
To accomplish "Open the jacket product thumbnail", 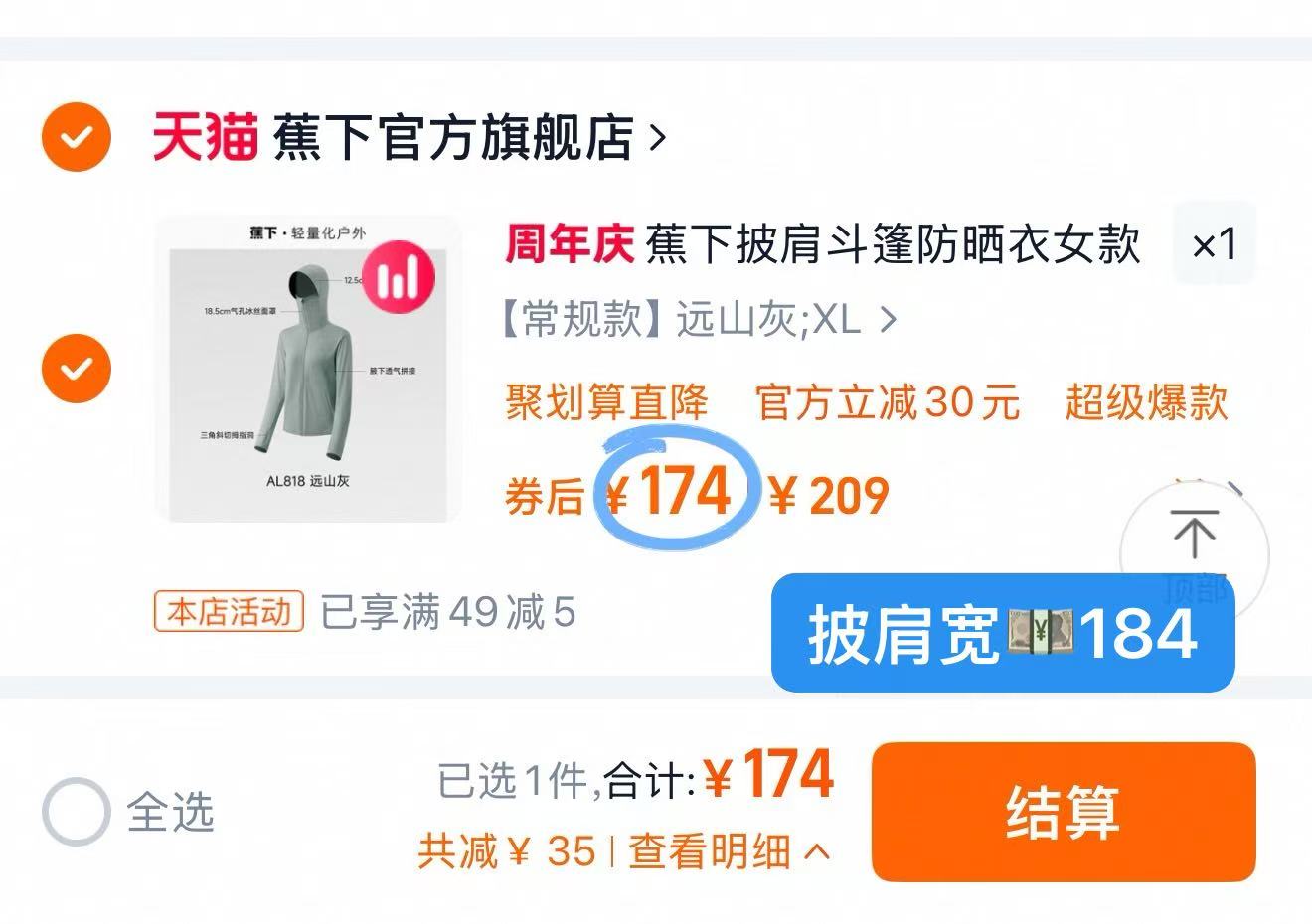I will pyautogui.click(x=309, y=369).
